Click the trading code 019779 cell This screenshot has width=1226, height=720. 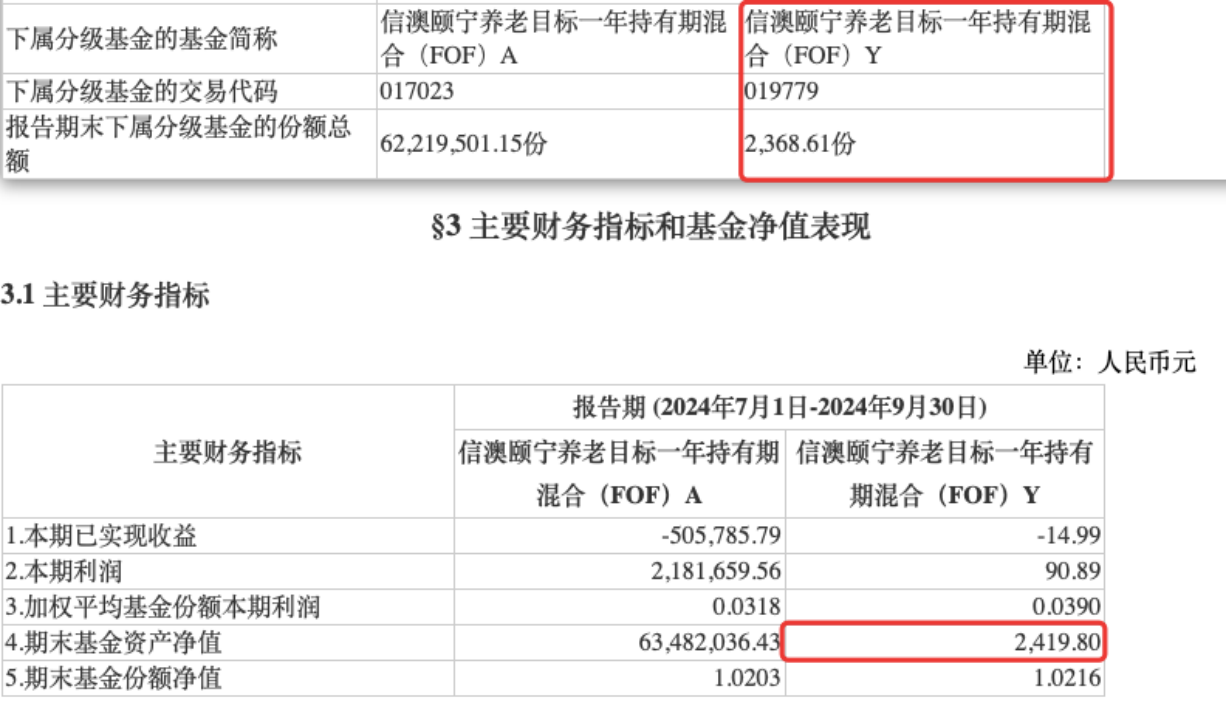(782, 92)
